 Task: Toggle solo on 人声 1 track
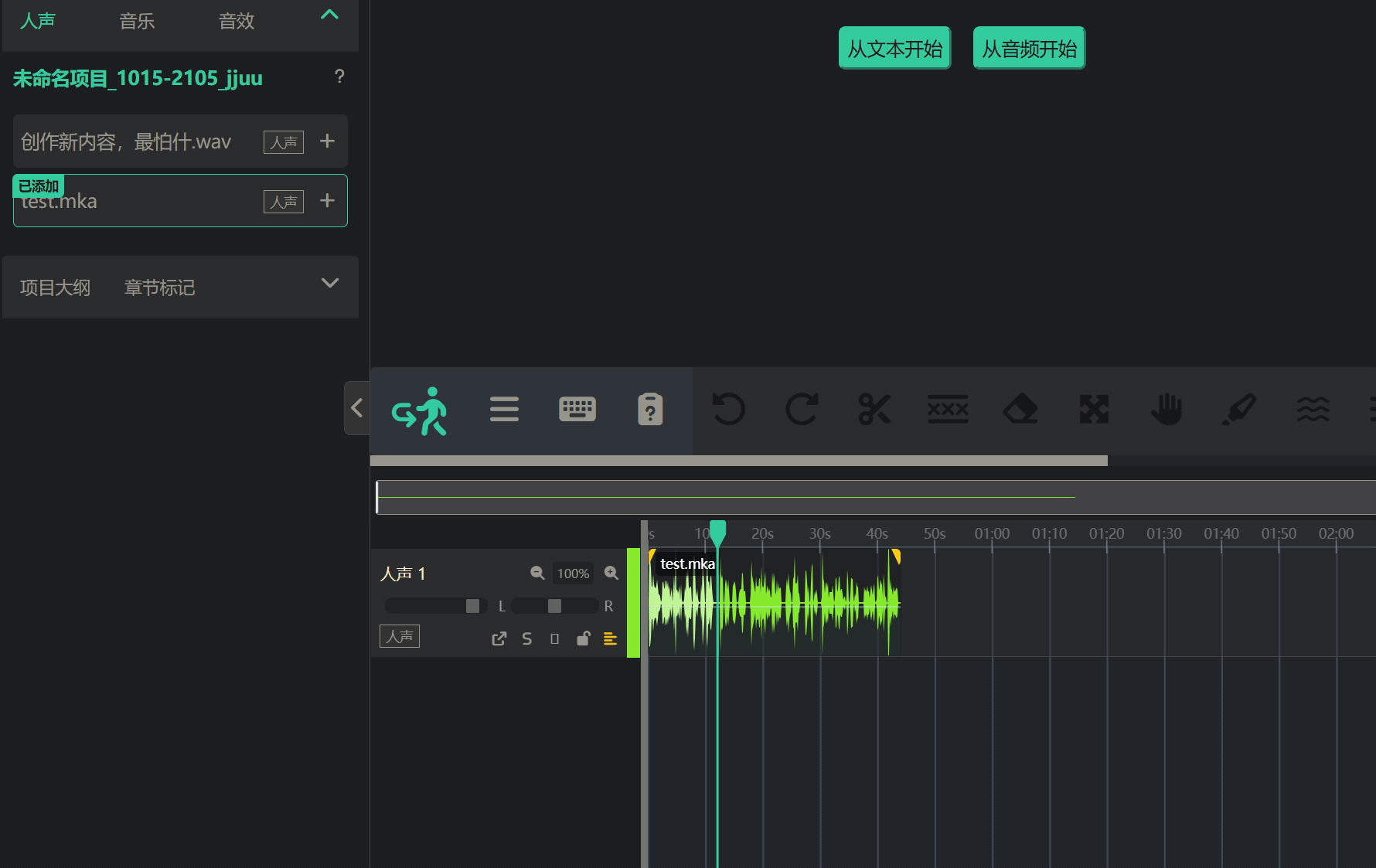[526, 638]
